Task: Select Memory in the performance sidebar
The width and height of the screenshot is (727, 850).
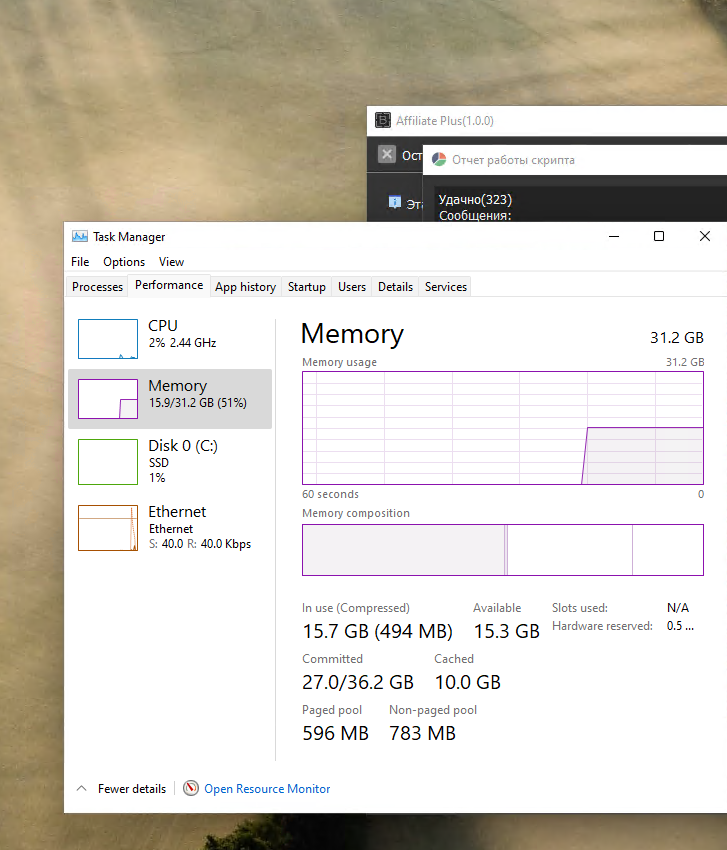Action: click(x=170, y=399)
